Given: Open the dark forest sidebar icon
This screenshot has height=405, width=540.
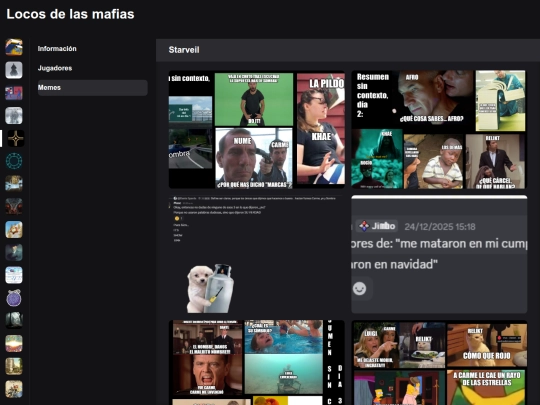Looking at the screenshot, I should 14,321.
